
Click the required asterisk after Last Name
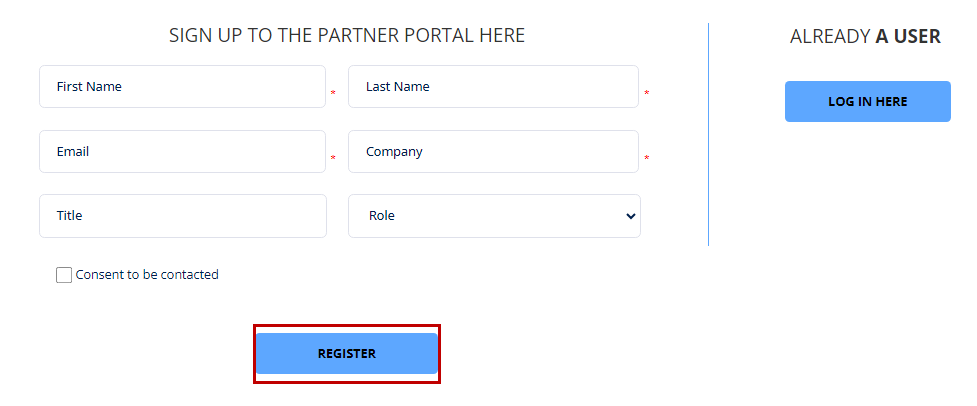[x=646, y=94]
